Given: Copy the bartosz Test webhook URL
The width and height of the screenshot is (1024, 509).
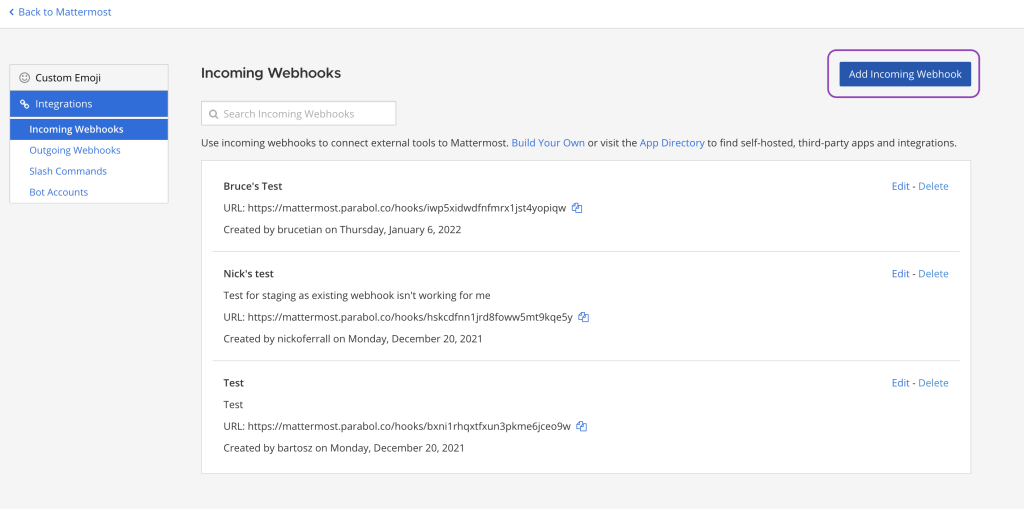Looking at the screenshot, I should click(582, 426).
